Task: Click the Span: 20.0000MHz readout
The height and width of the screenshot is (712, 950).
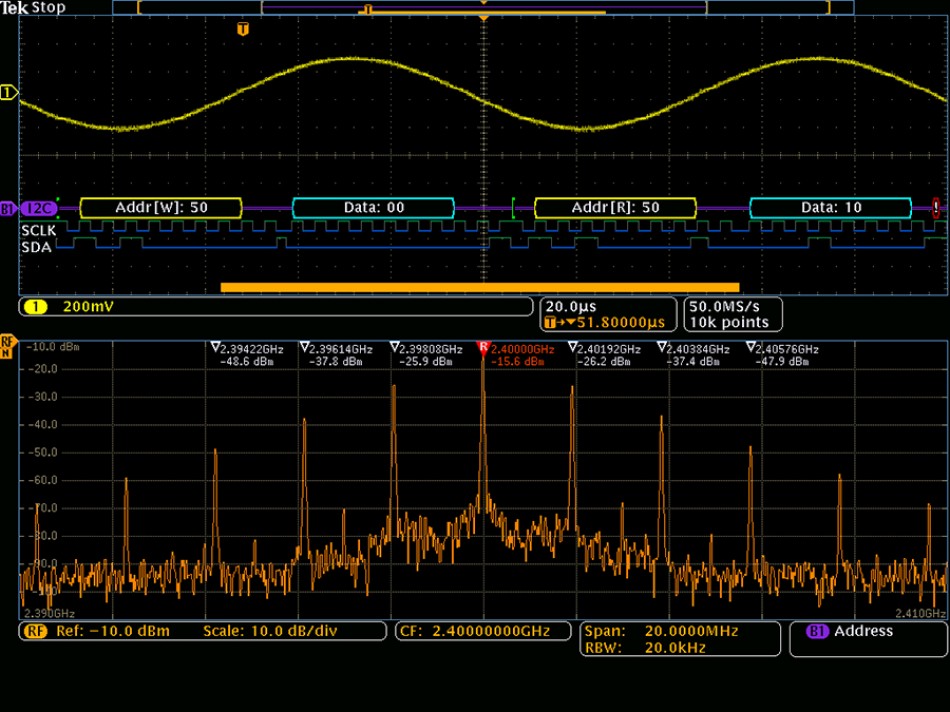Action: coord(661,631)
